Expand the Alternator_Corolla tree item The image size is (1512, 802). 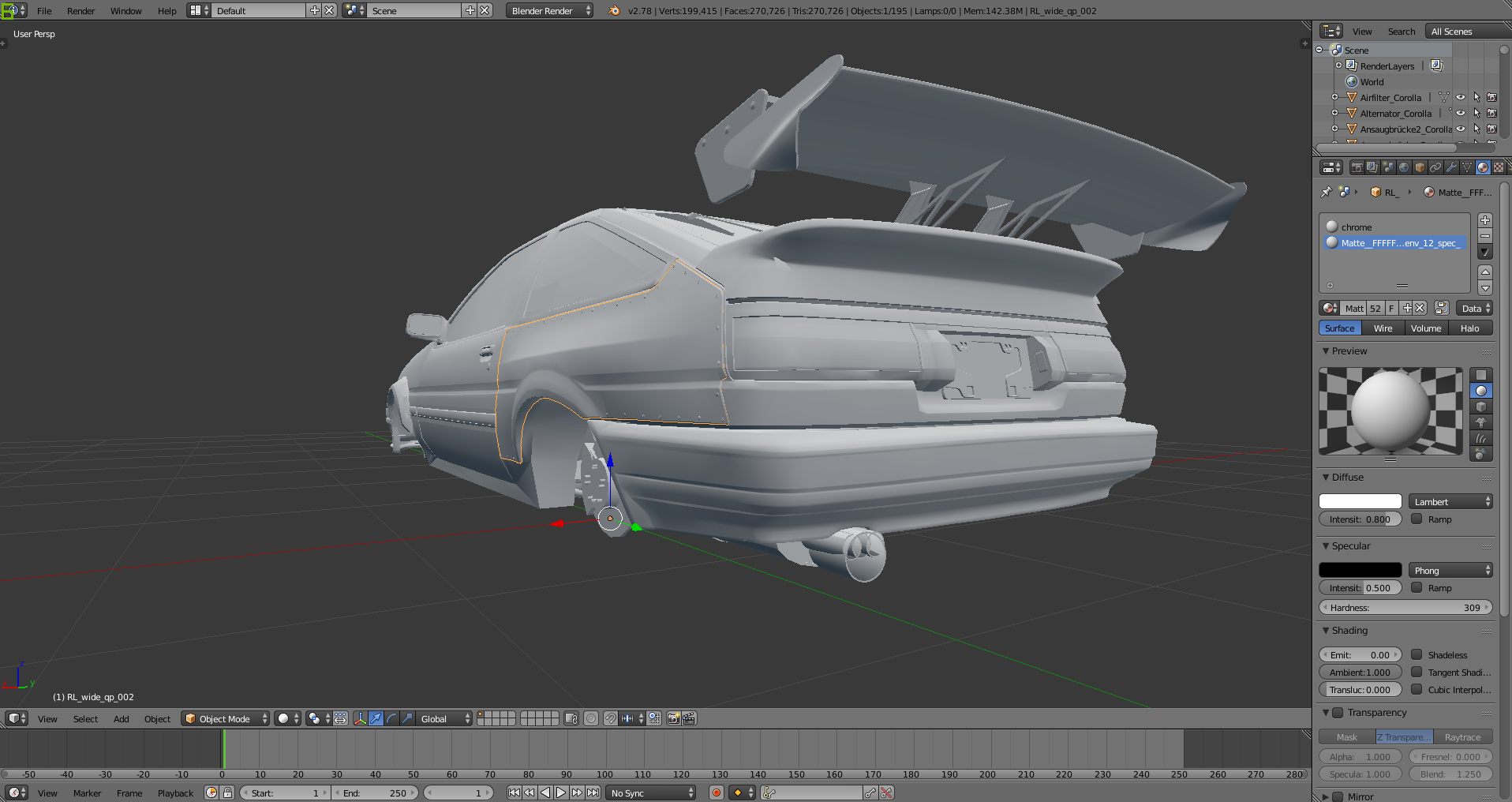1334,114
